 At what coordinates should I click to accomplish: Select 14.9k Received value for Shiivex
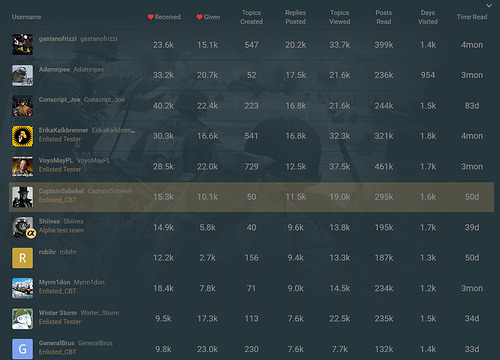(x=163, y=228)
